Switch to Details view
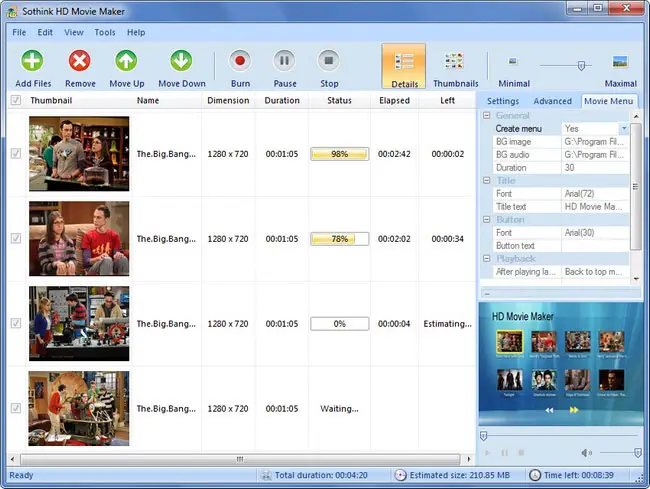Screen dimensions: 650x489 (404, 66)
